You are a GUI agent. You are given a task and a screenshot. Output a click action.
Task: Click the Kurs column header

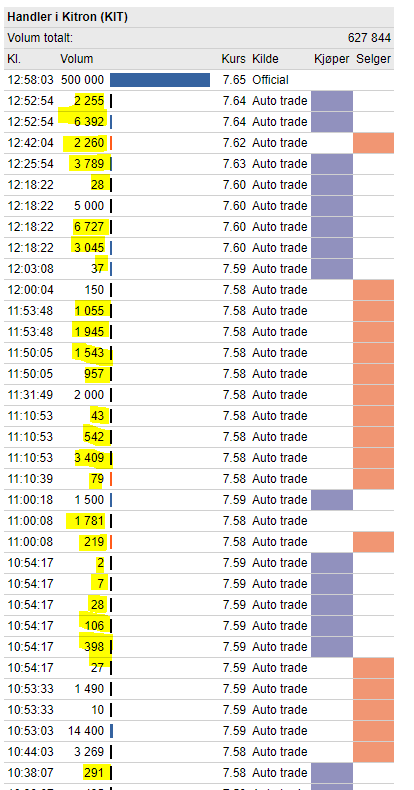click(x=233, y=59)
